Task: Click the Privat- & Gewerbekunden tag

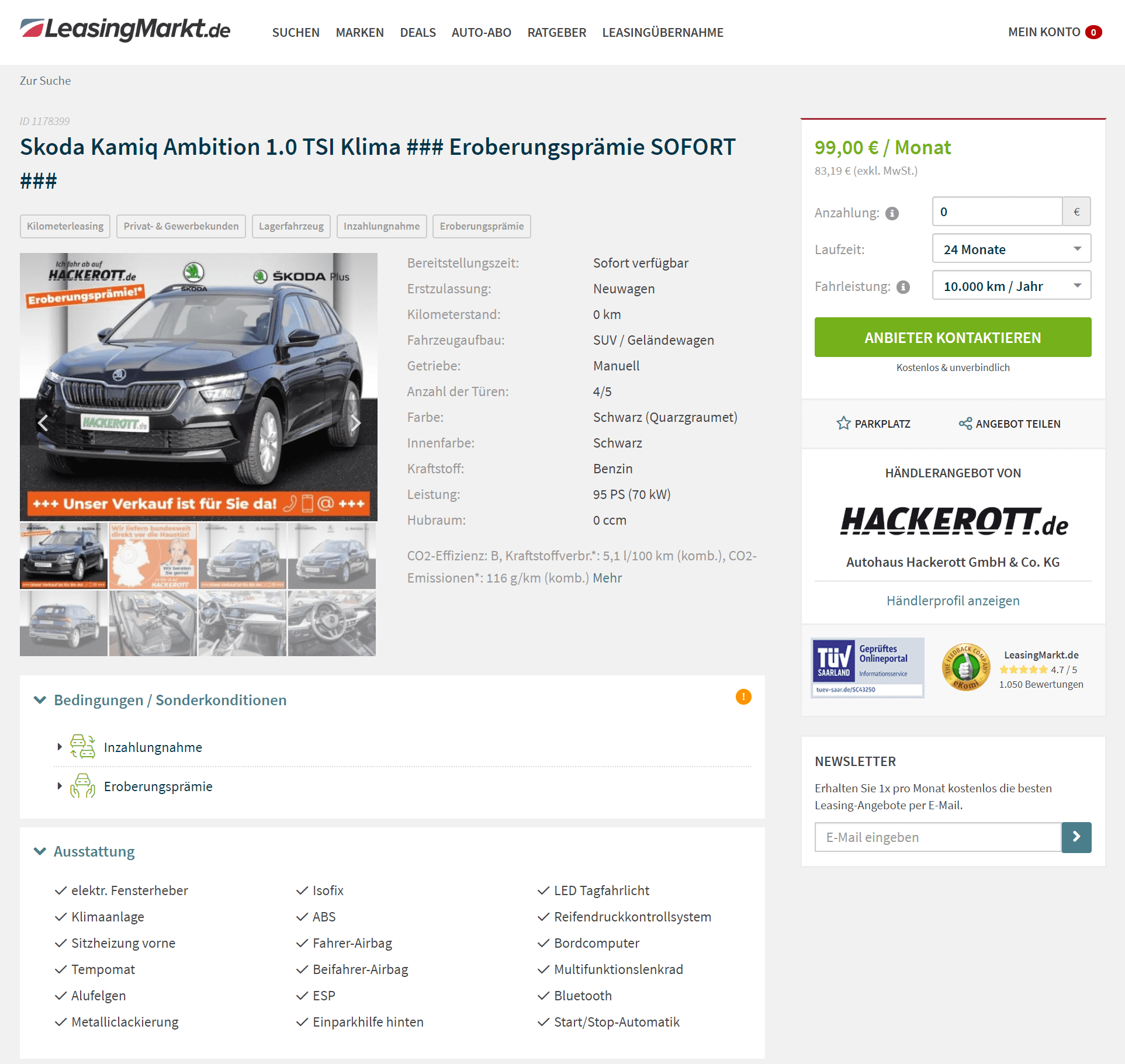Action: [x=181, y=226]
